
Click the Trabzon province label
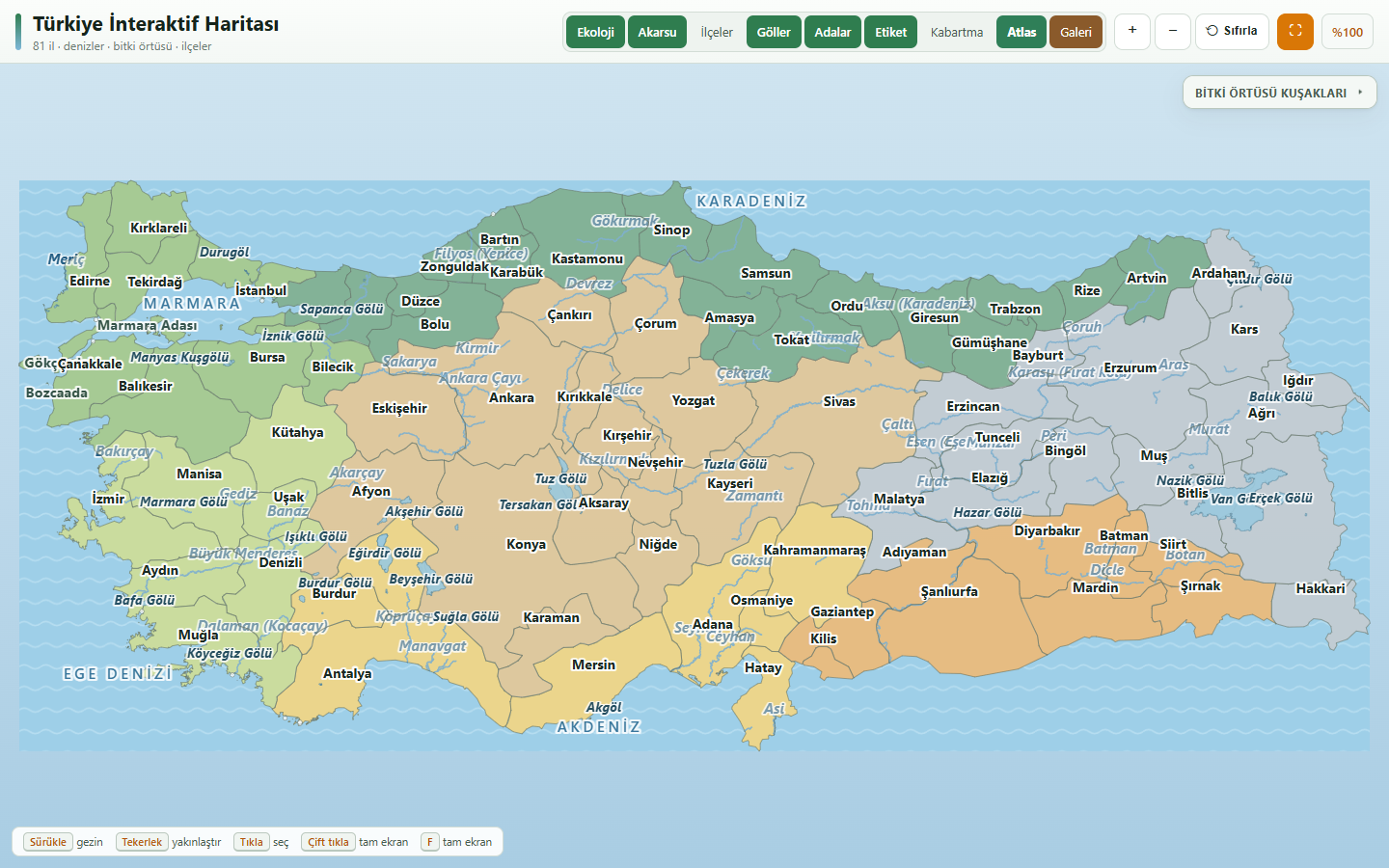click(x=1016, y=309)
